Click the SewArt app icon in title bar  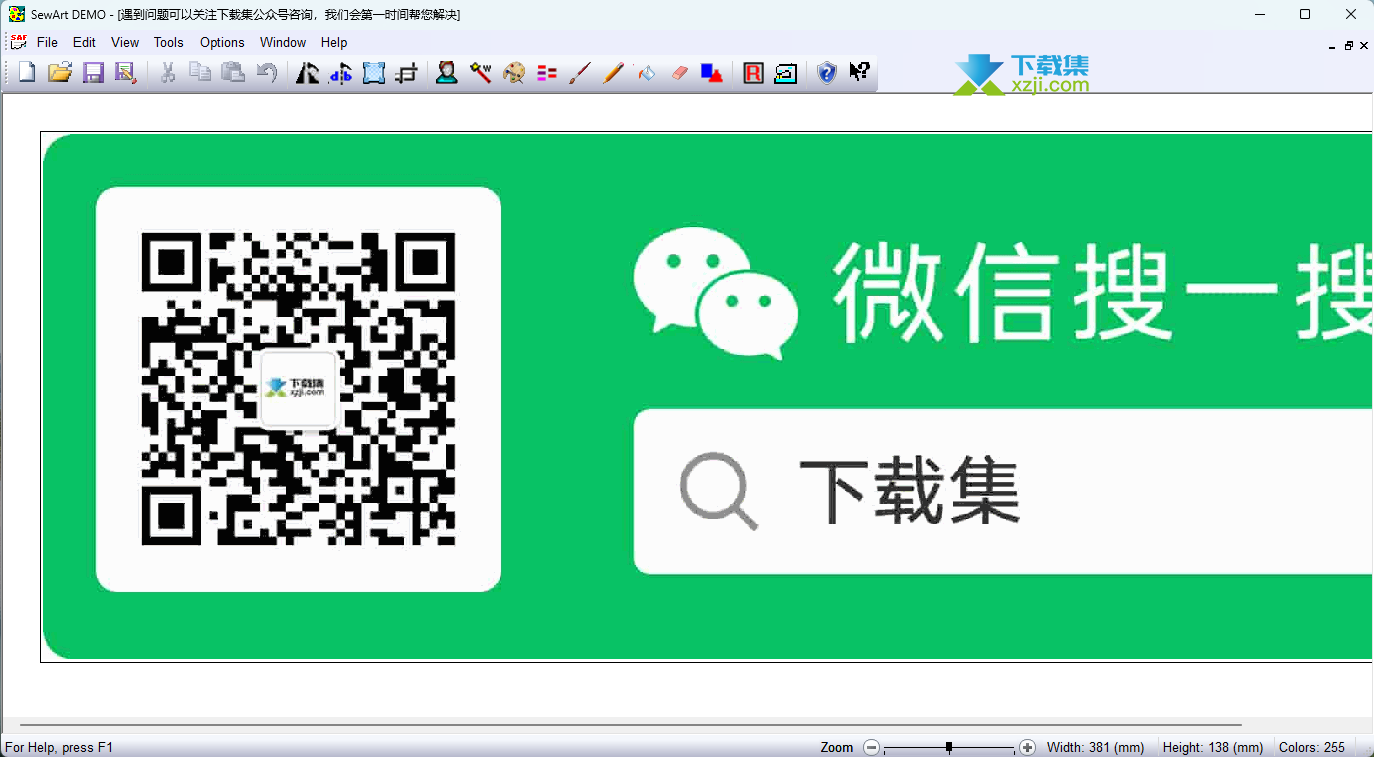pyautogui.click(x=17, y=14)
